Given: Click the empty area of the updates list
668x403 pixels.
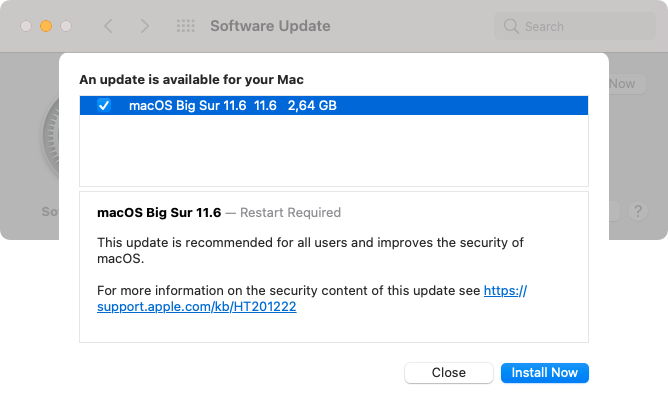Looking at the screenshot, I should click(333, 150).
